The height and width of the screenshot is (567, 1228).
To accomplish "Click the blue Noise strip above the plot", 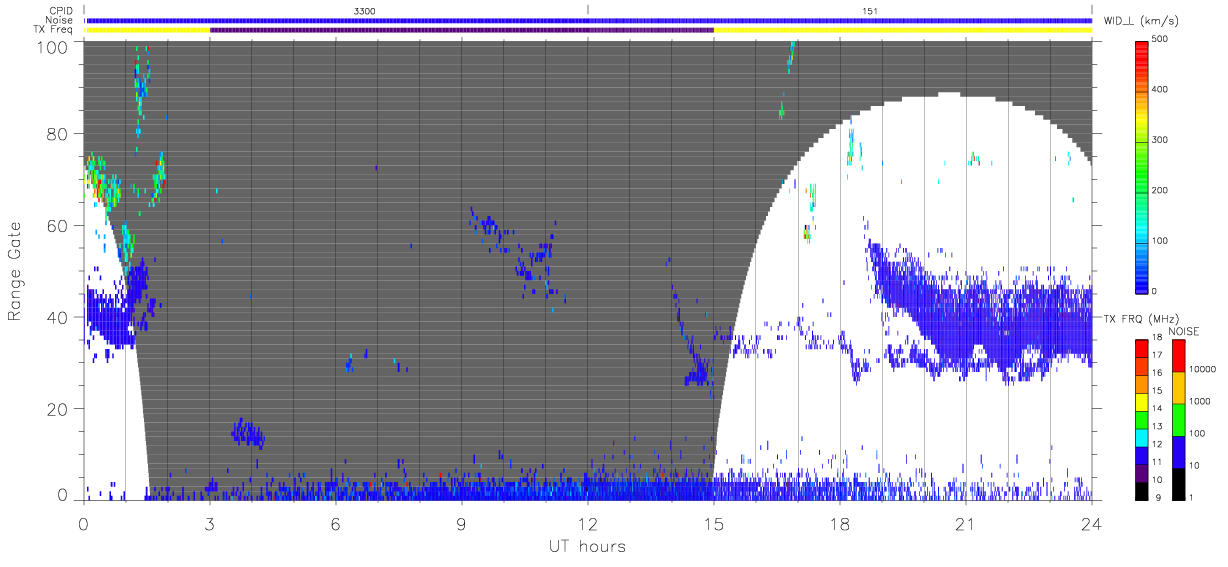I will (x=588, y=20).
